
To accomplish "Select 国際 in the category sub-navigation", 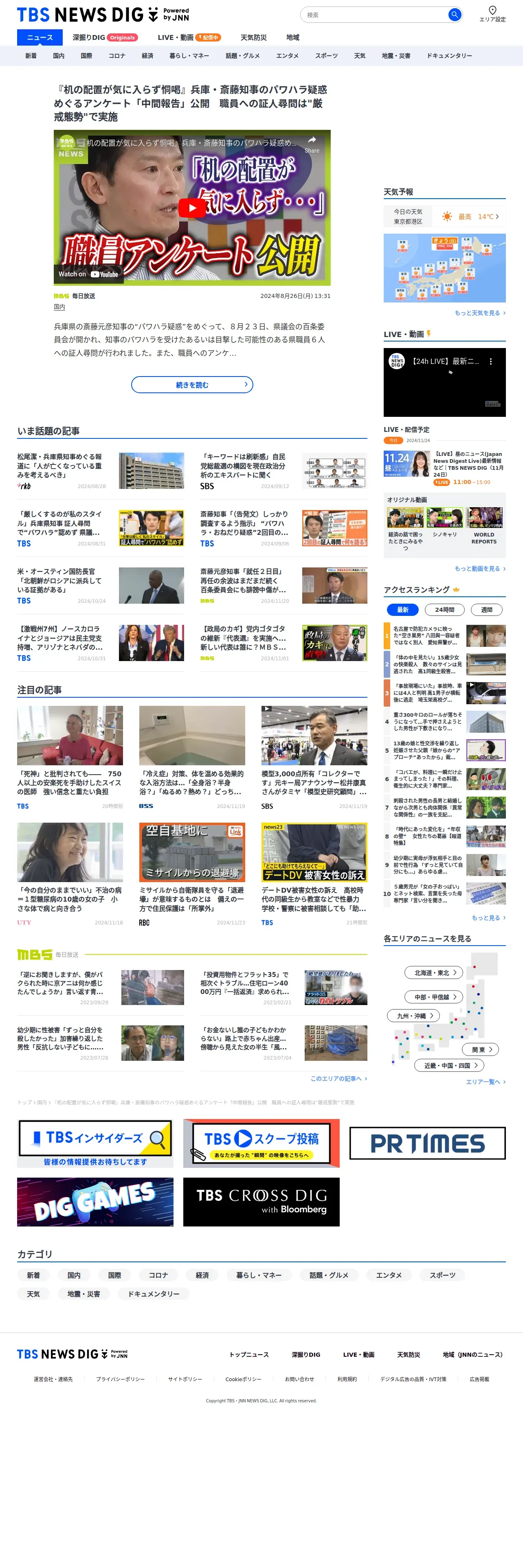I will click(86, 56).
